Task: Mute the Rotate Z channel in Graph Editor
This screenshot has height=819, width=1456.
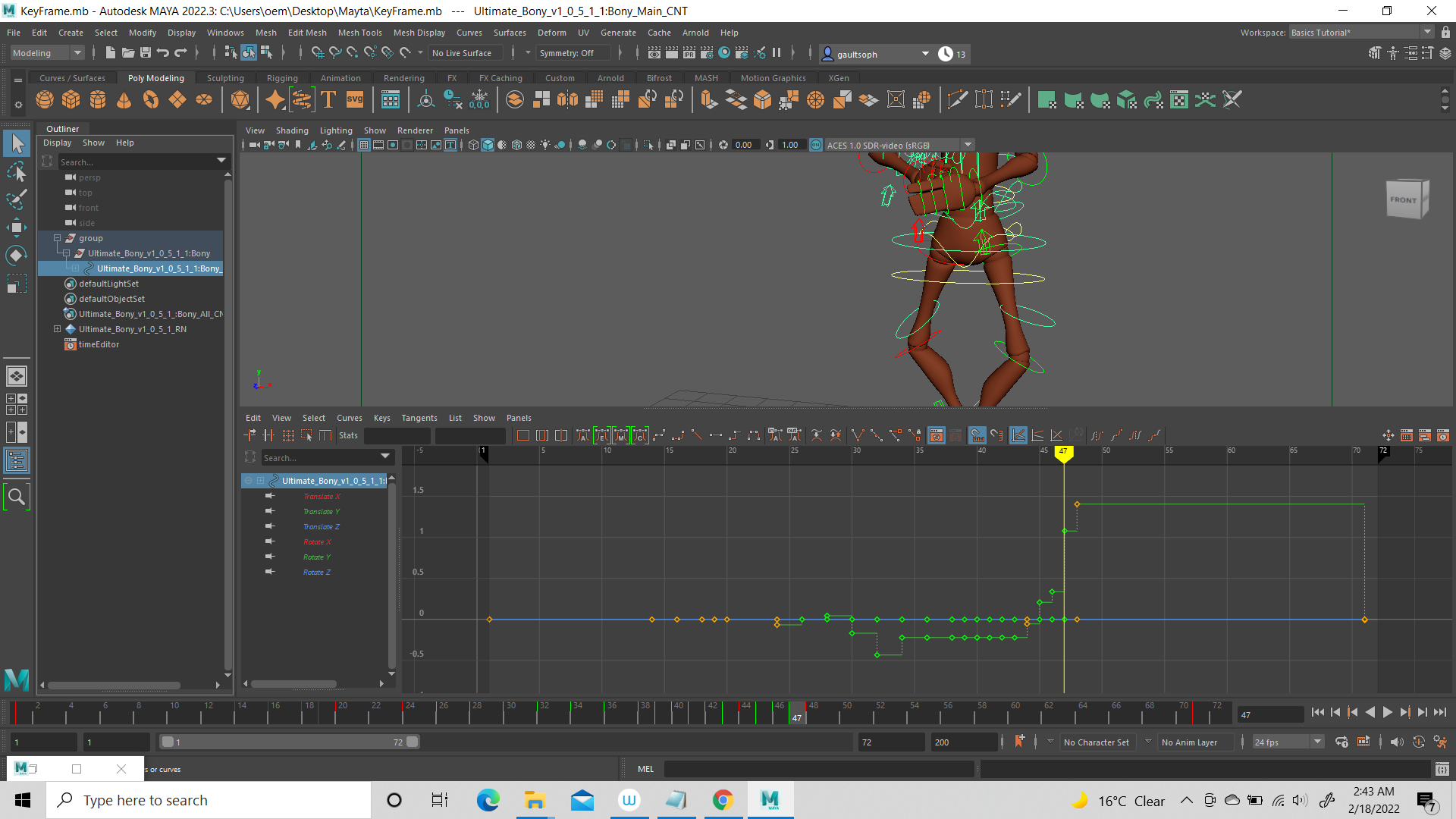Action: (269, 572)
